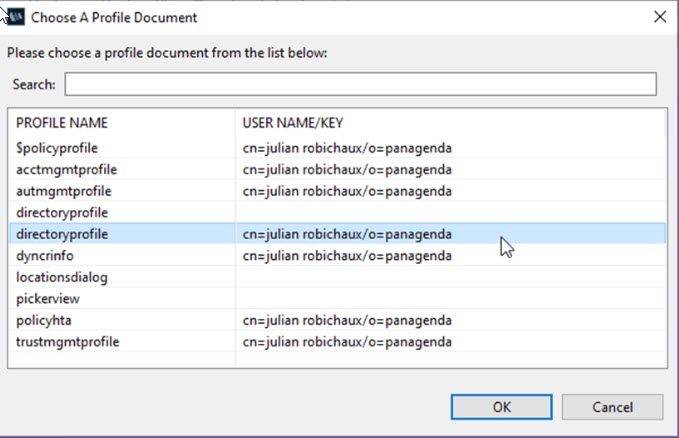Select the locationsdialog profile
The image size is (679, 438).
(x=337, y=277)
